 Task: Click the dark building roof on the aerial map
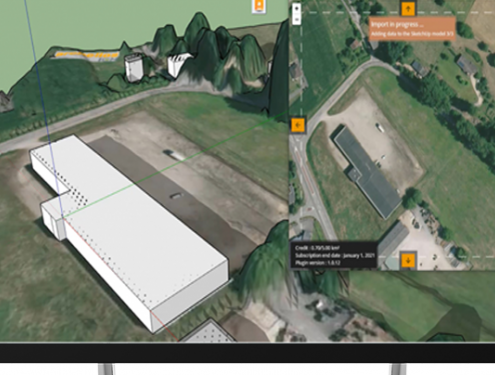[x=368, y=172]
